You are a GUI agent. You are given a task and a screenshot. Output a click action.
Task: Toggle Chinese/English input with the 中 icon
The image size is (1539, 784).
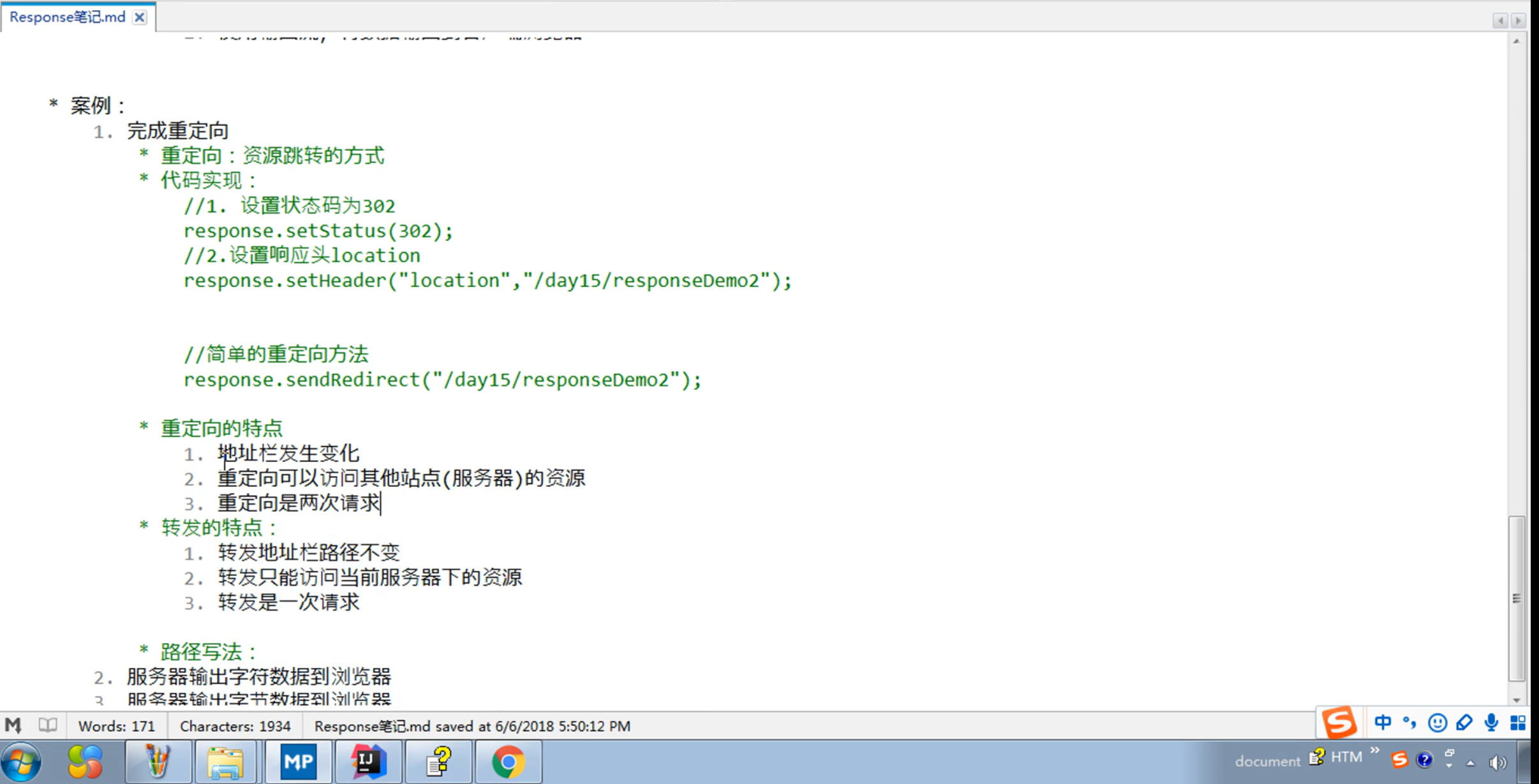tap(1382, 722)
